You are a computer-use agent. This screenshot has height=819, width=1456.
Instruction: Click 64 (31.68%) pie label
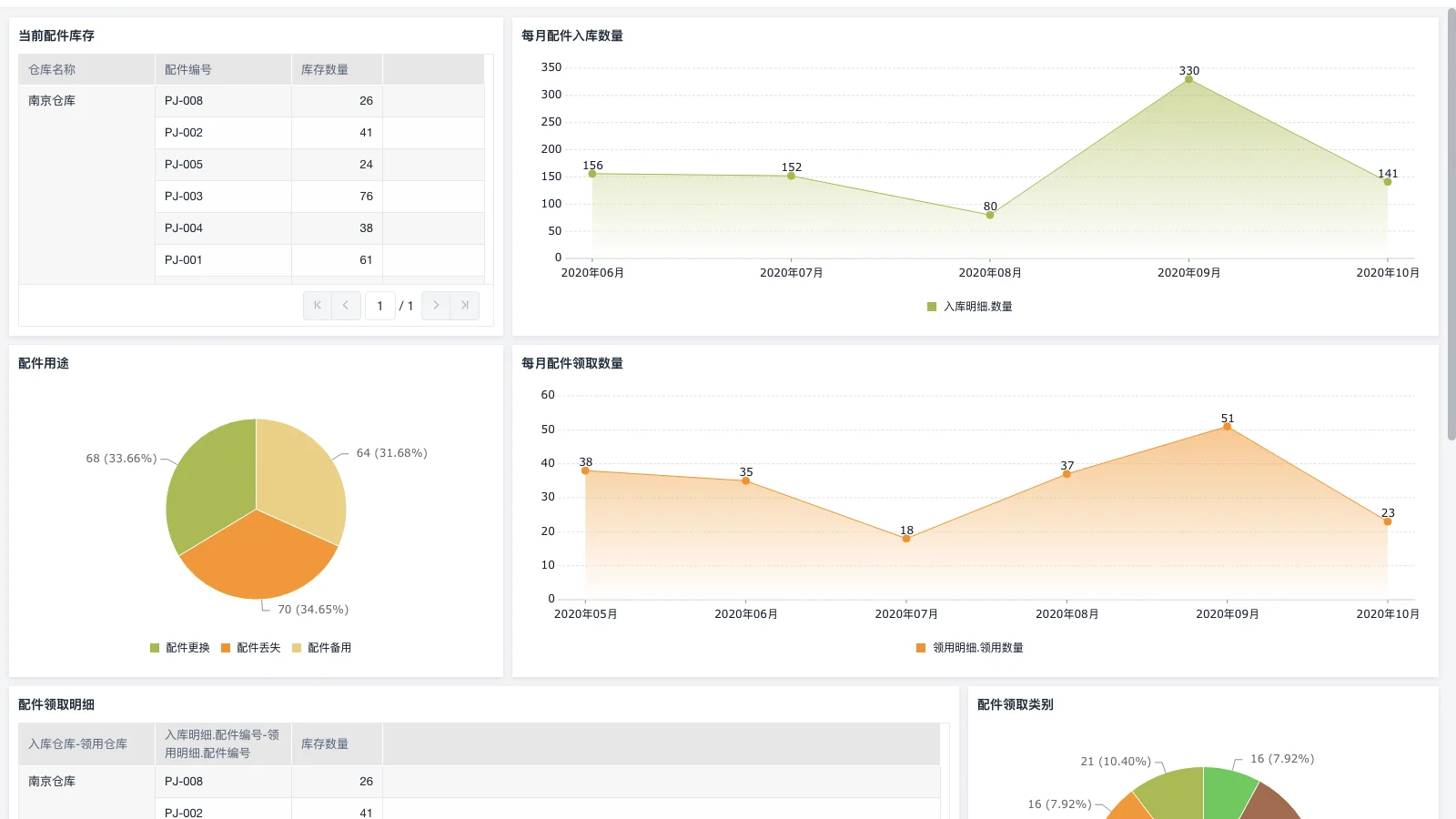coord(392,453)
